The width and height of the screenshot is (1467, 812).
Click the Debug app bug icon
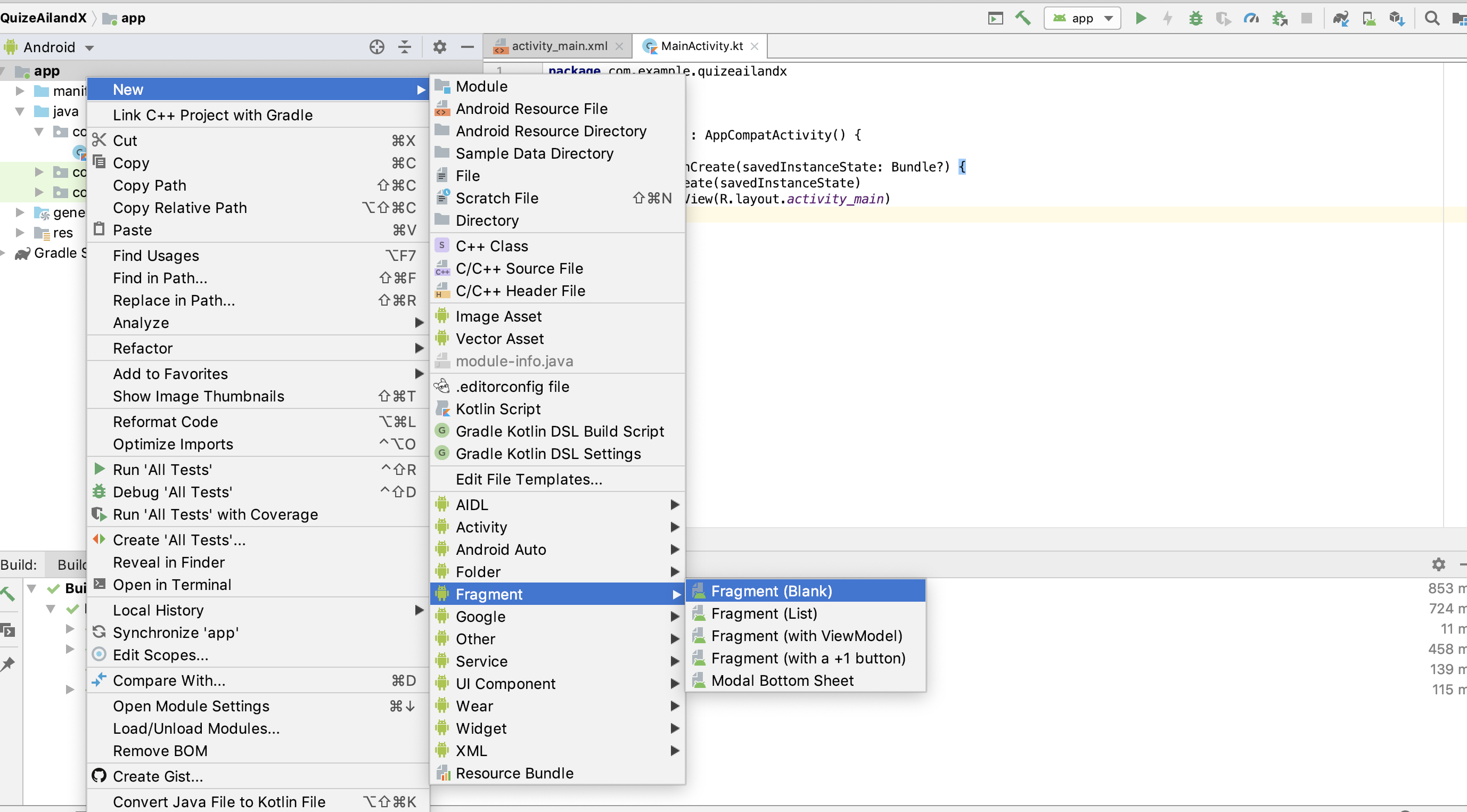[1195, 18]
